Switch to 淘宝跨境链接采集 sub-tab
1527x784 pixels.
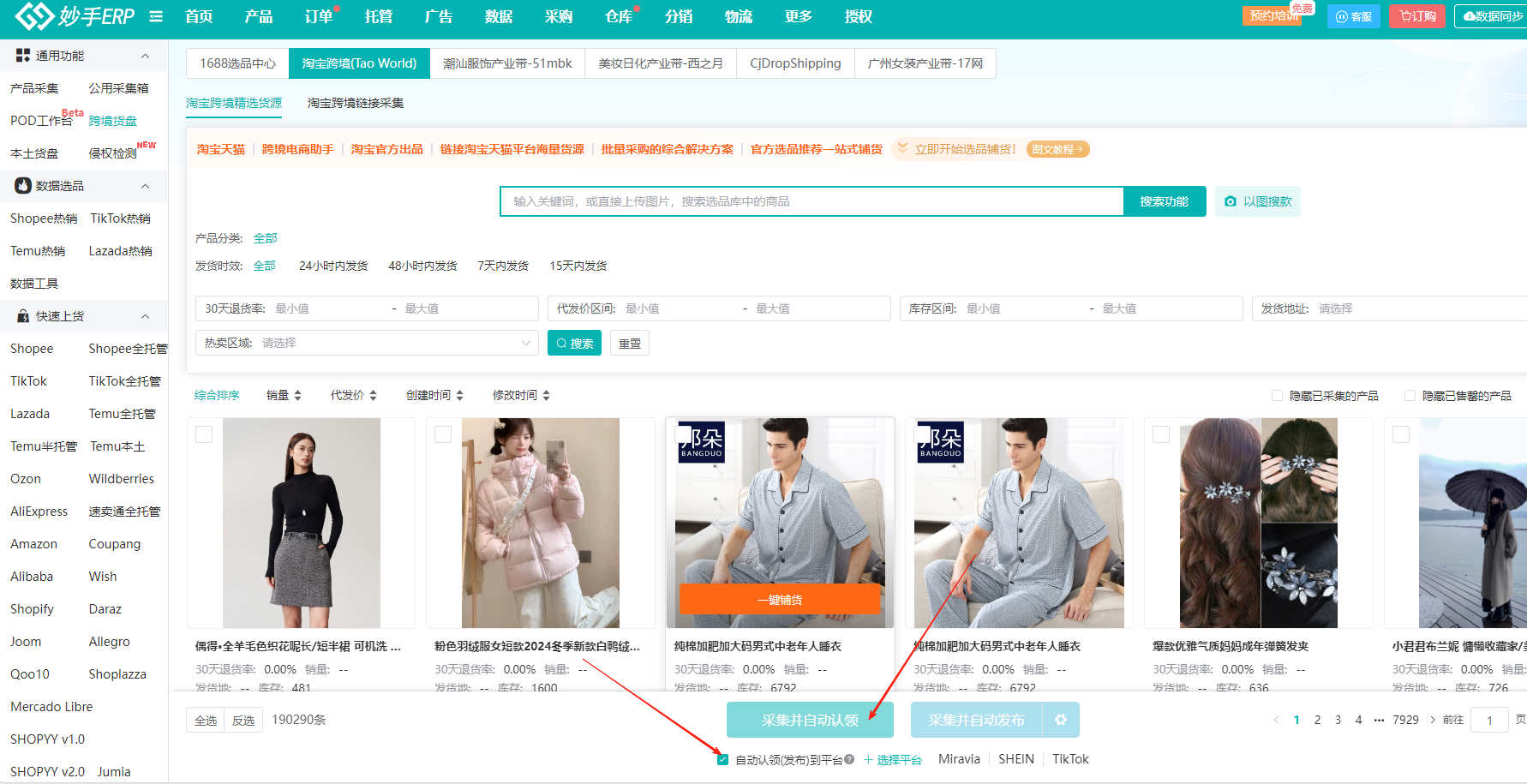(x=356, y=103)
